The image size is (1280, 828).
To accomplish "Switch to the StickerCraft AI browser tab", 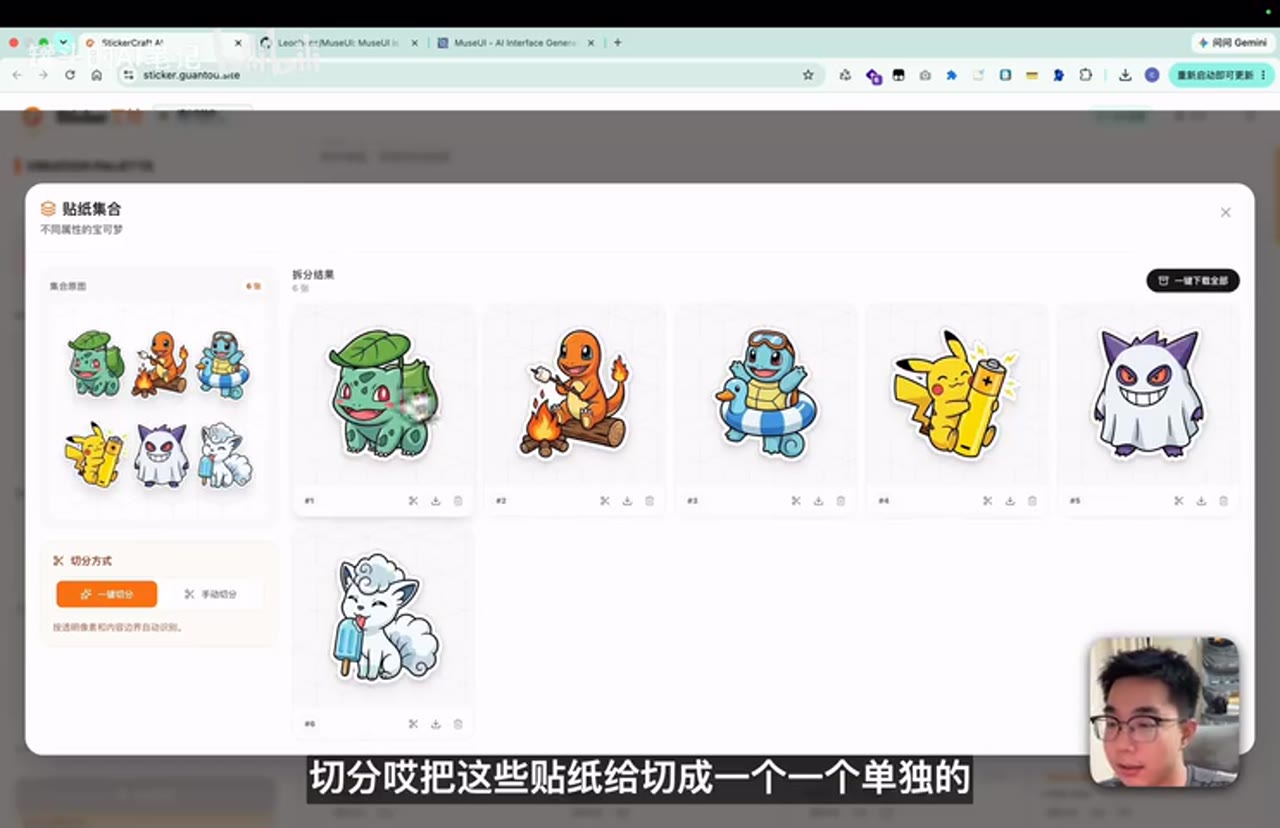I will coord(160,43).
